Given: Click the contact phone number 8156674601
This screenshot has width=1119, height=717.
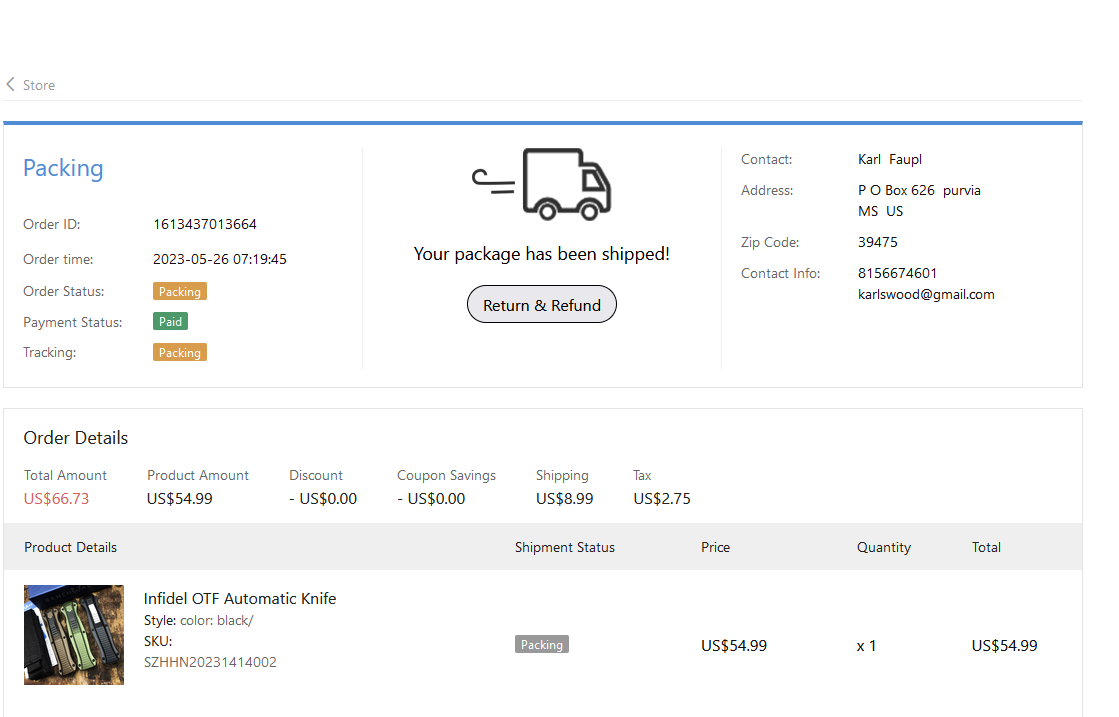Looking at the screenshot, I should [897, 273].
